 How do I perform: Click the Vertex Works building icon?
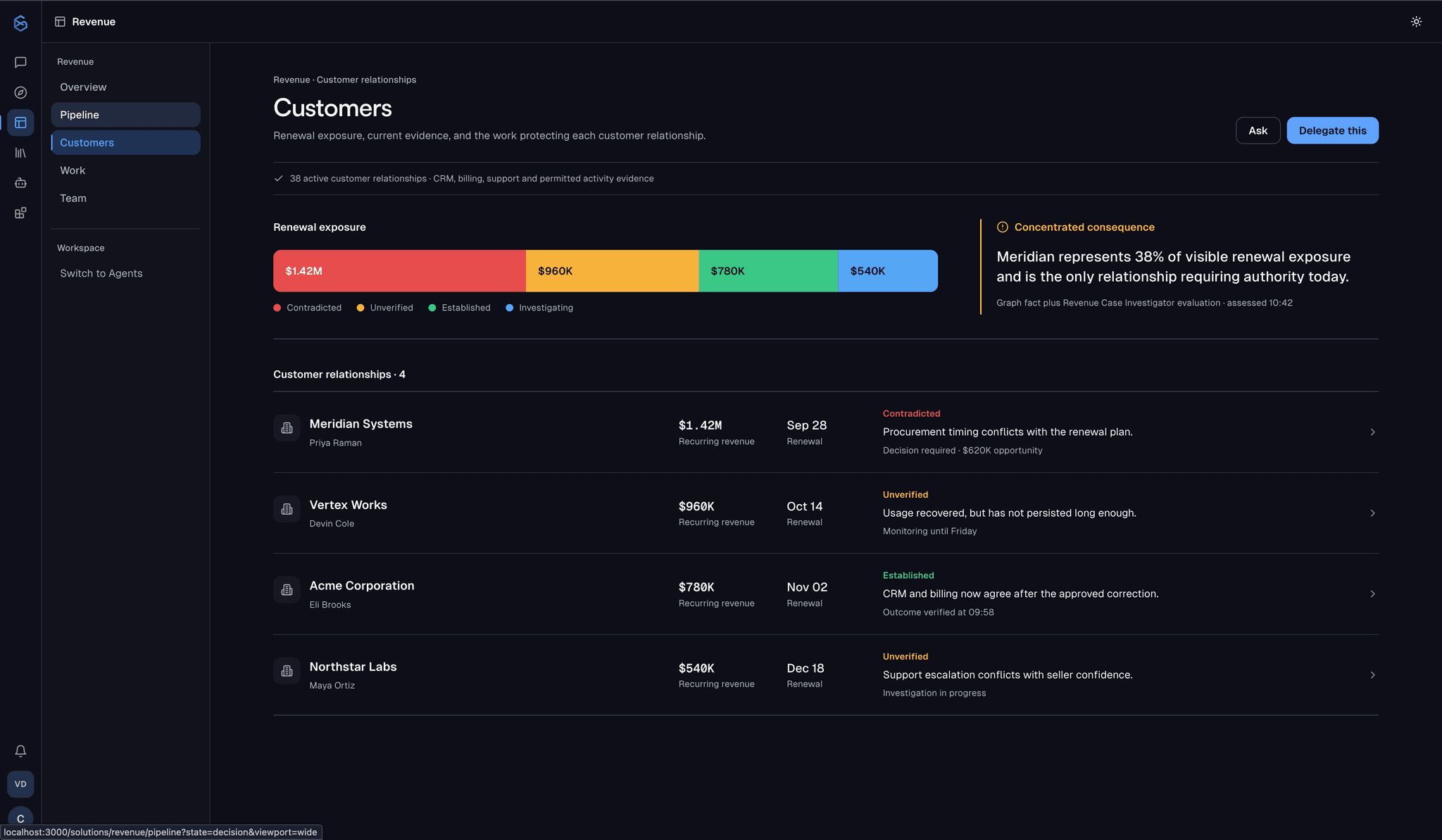click(287, 509)
